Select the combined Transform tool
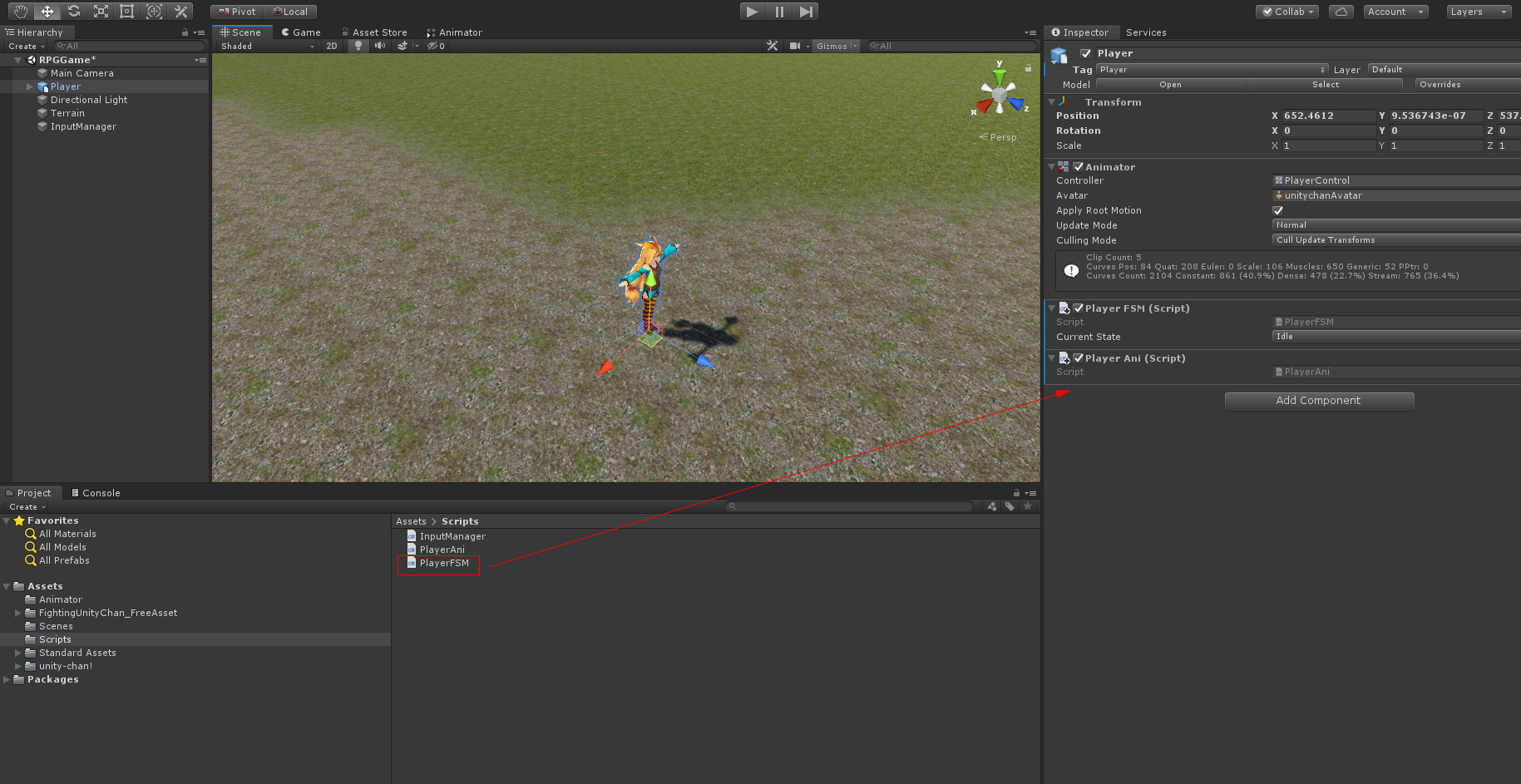 (x=154, y=11)
